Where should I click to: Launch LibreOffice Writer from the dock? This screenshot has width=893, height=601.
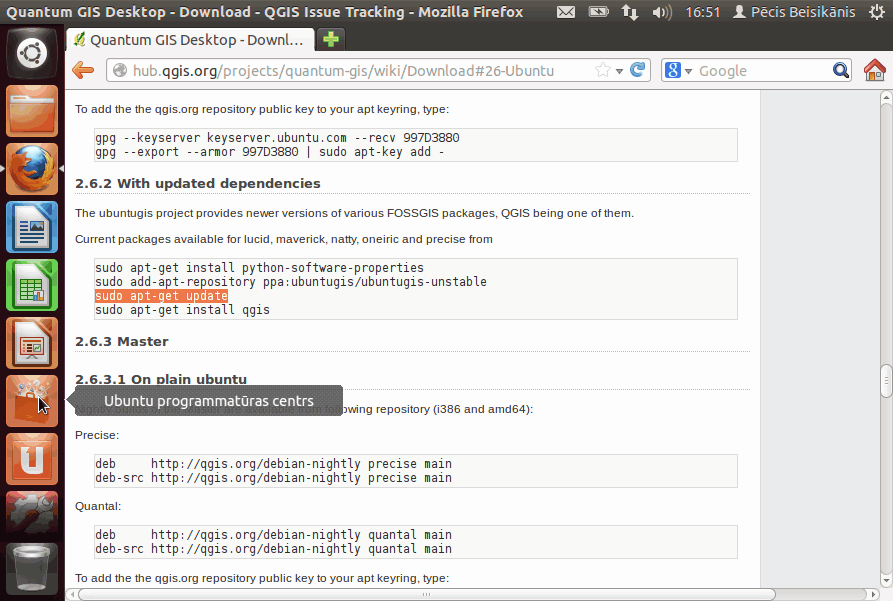tap(32, 227)
